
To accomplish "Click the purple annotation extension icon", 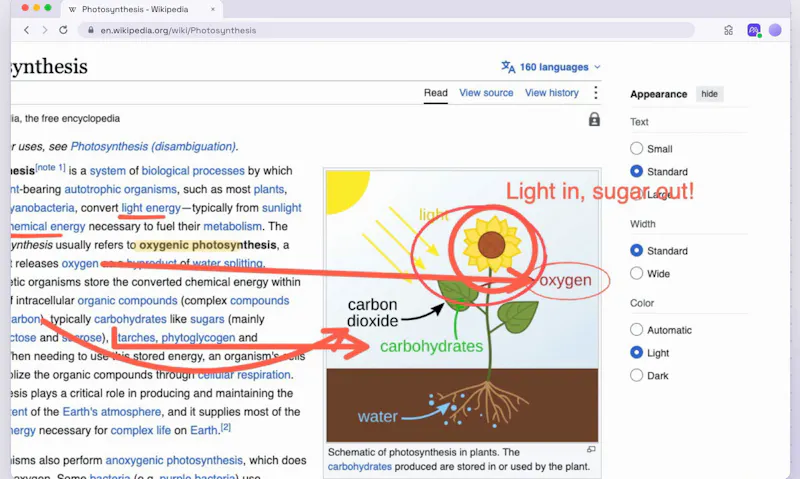I will tap(754, 30).
